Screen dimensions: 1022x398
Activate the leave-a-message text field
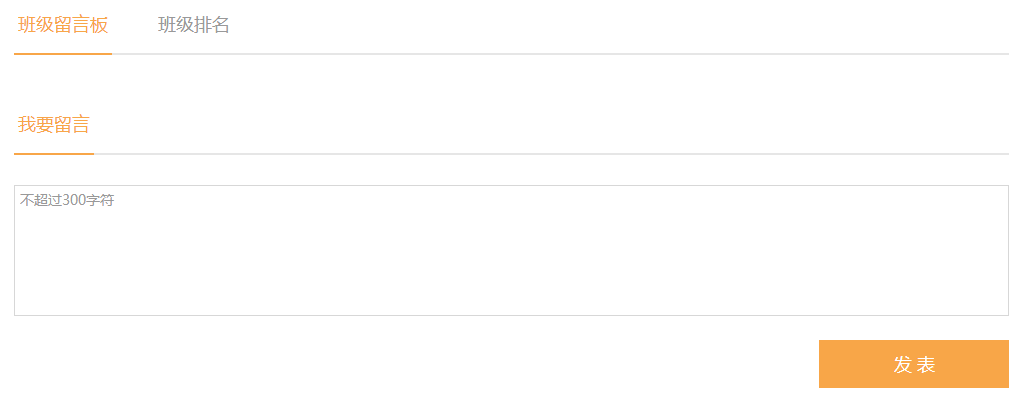point(512,251)
